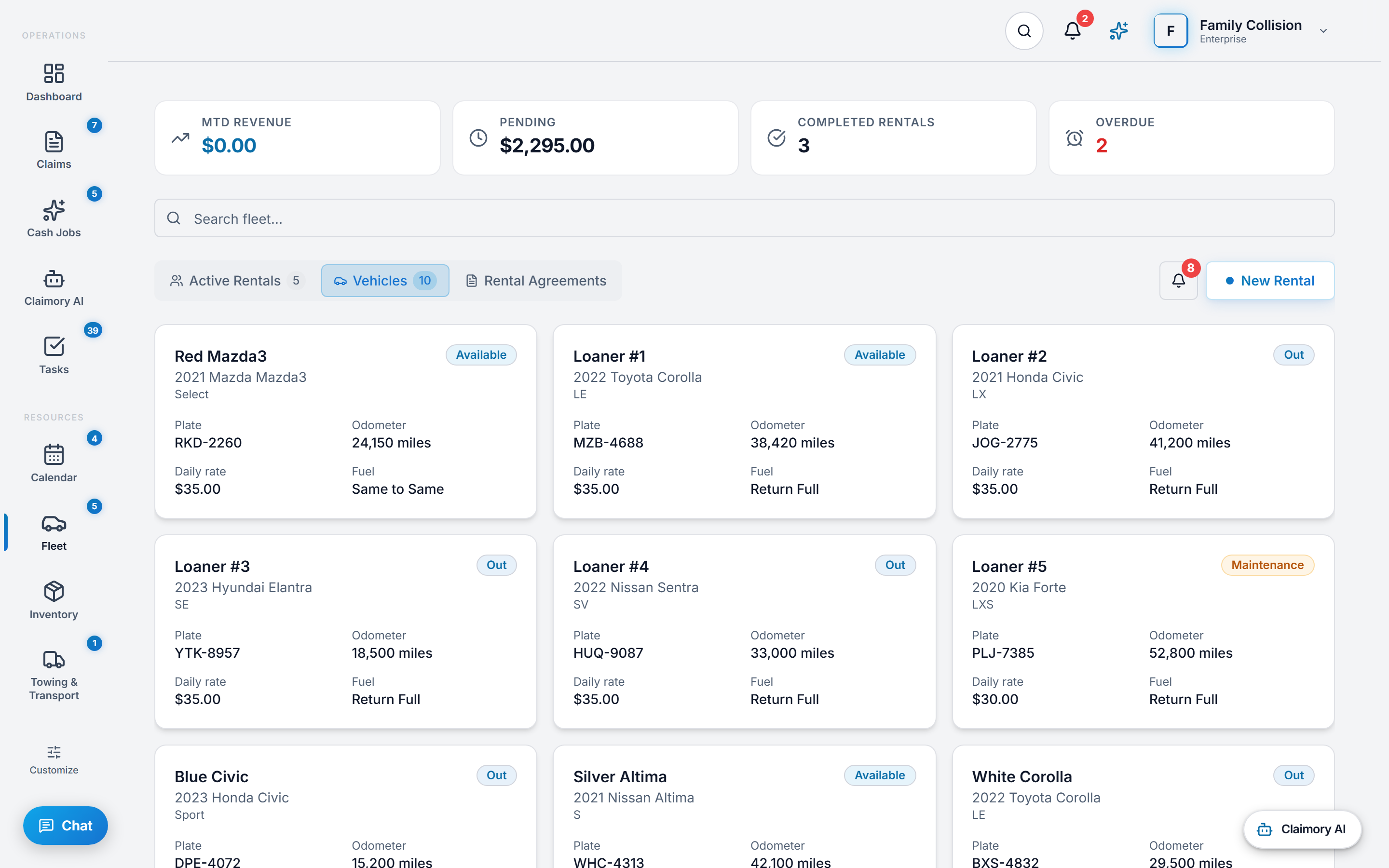Screen dimensions: 1389x868
Task: Open the floating Claimory AI button
Action: pyautogui.click(x=1302, y=828)
